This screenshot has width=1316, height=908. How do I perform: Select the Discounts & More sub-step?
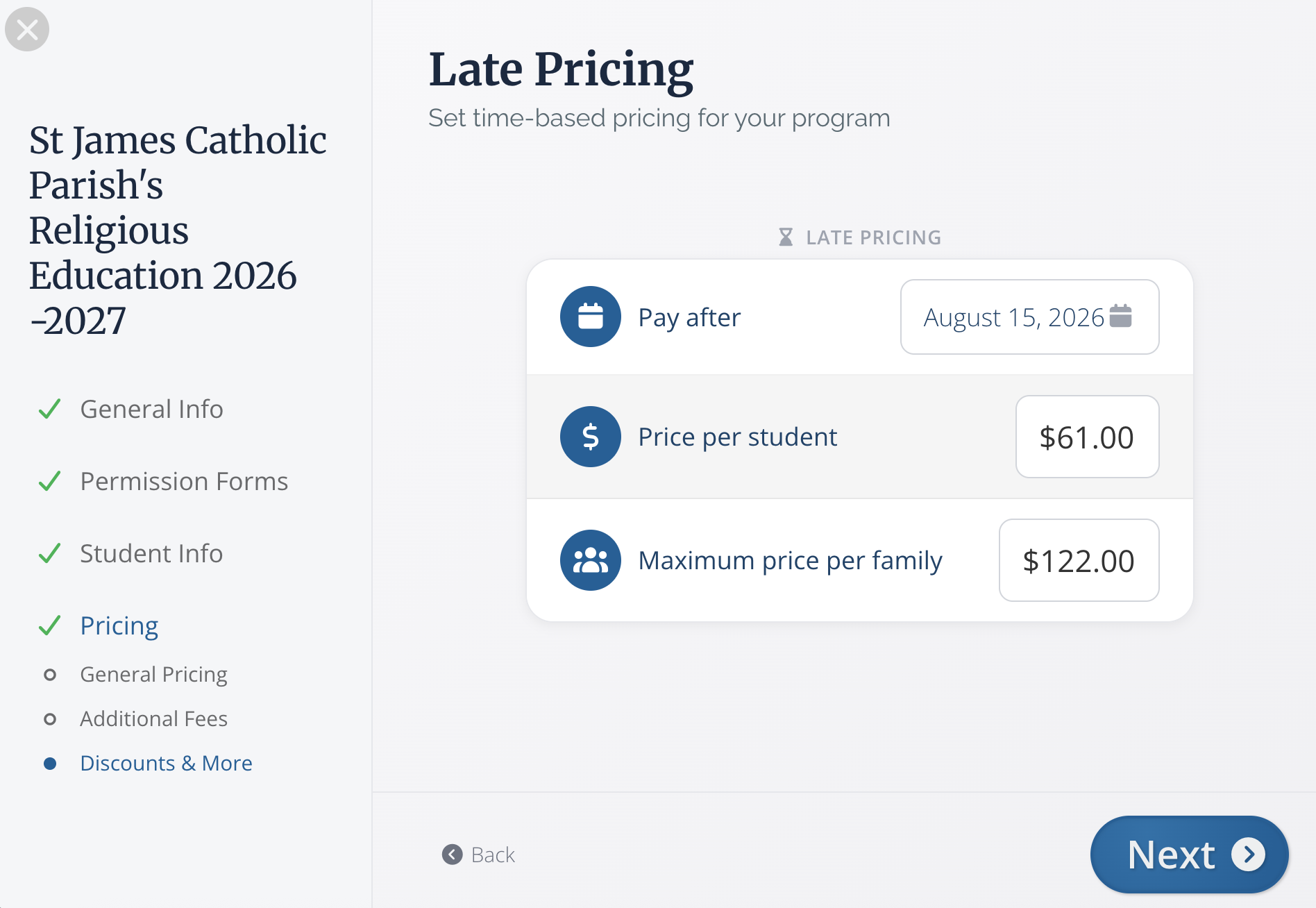coord(166,763)
